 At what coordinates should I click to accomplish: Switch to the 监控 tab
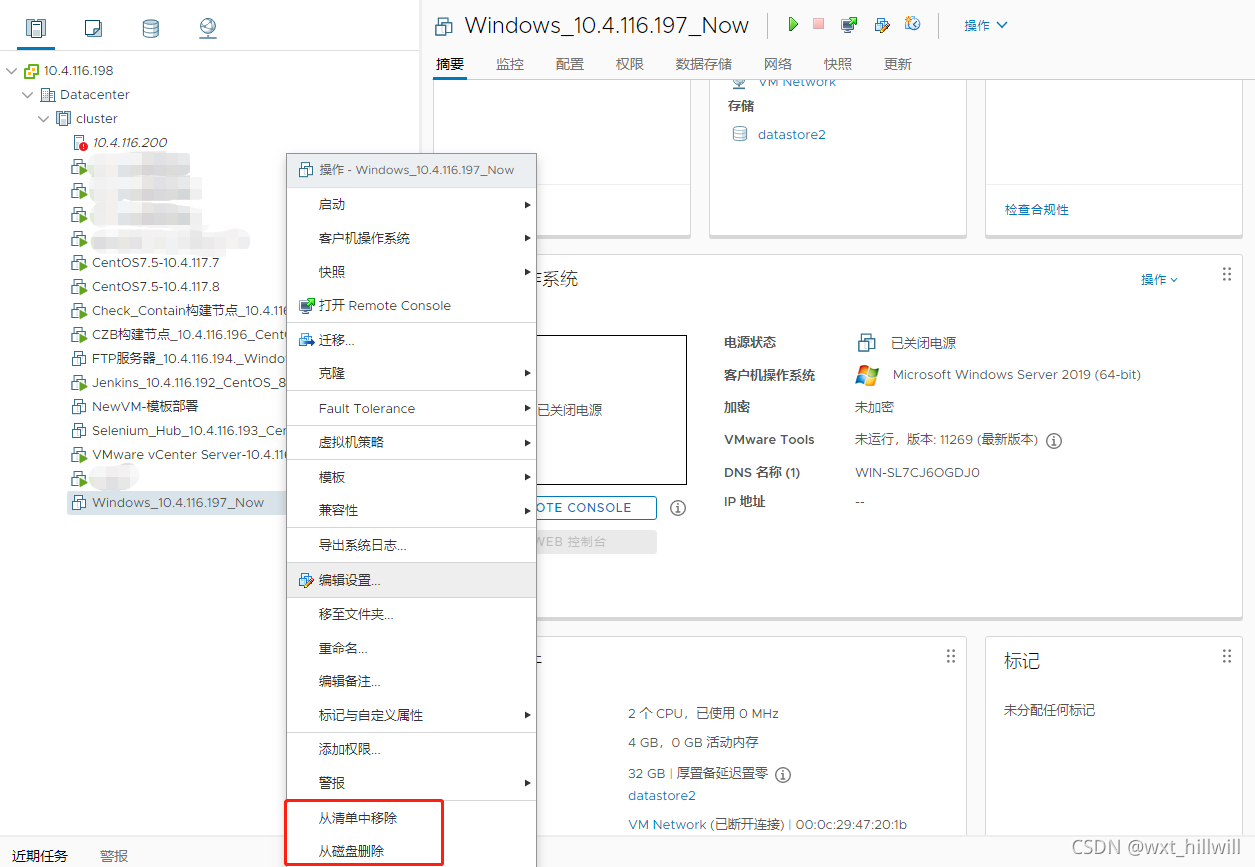(x=510, y=64)
